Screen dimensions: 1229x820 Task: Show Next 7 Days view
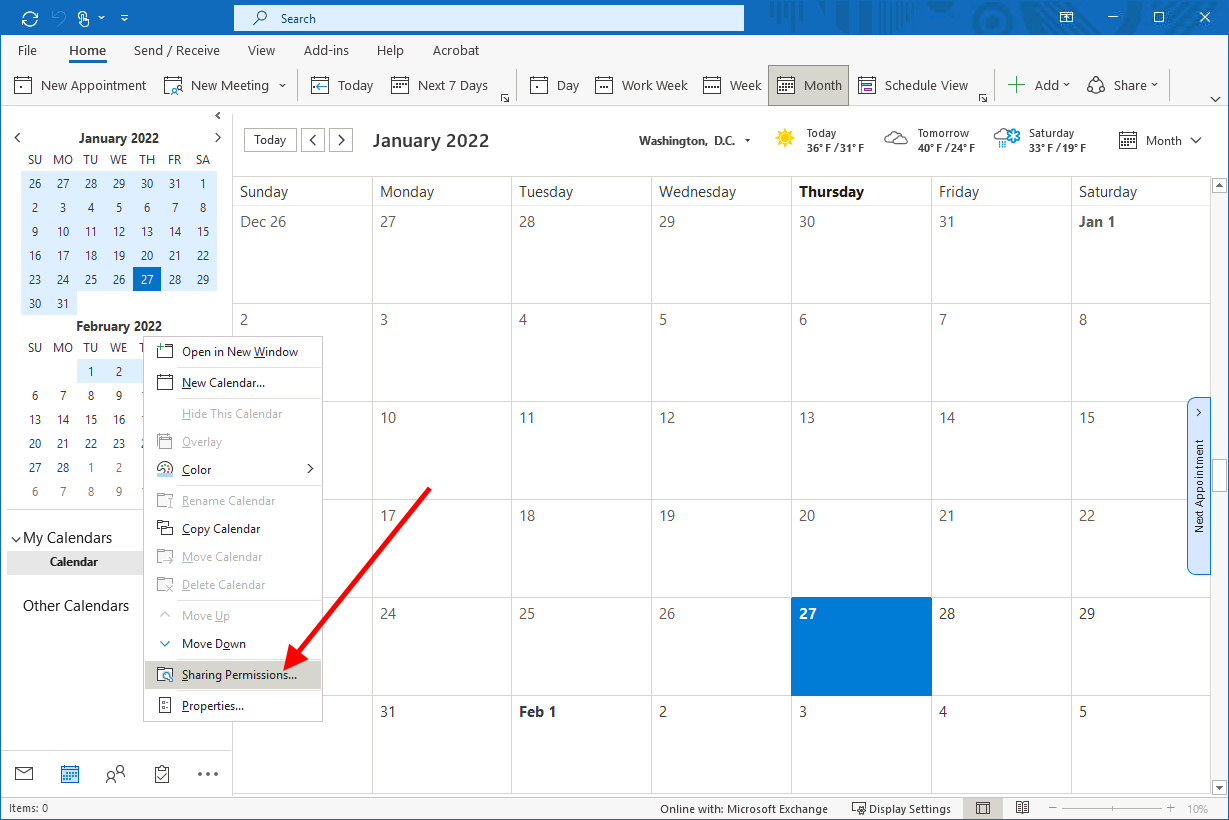coord(439,85)
